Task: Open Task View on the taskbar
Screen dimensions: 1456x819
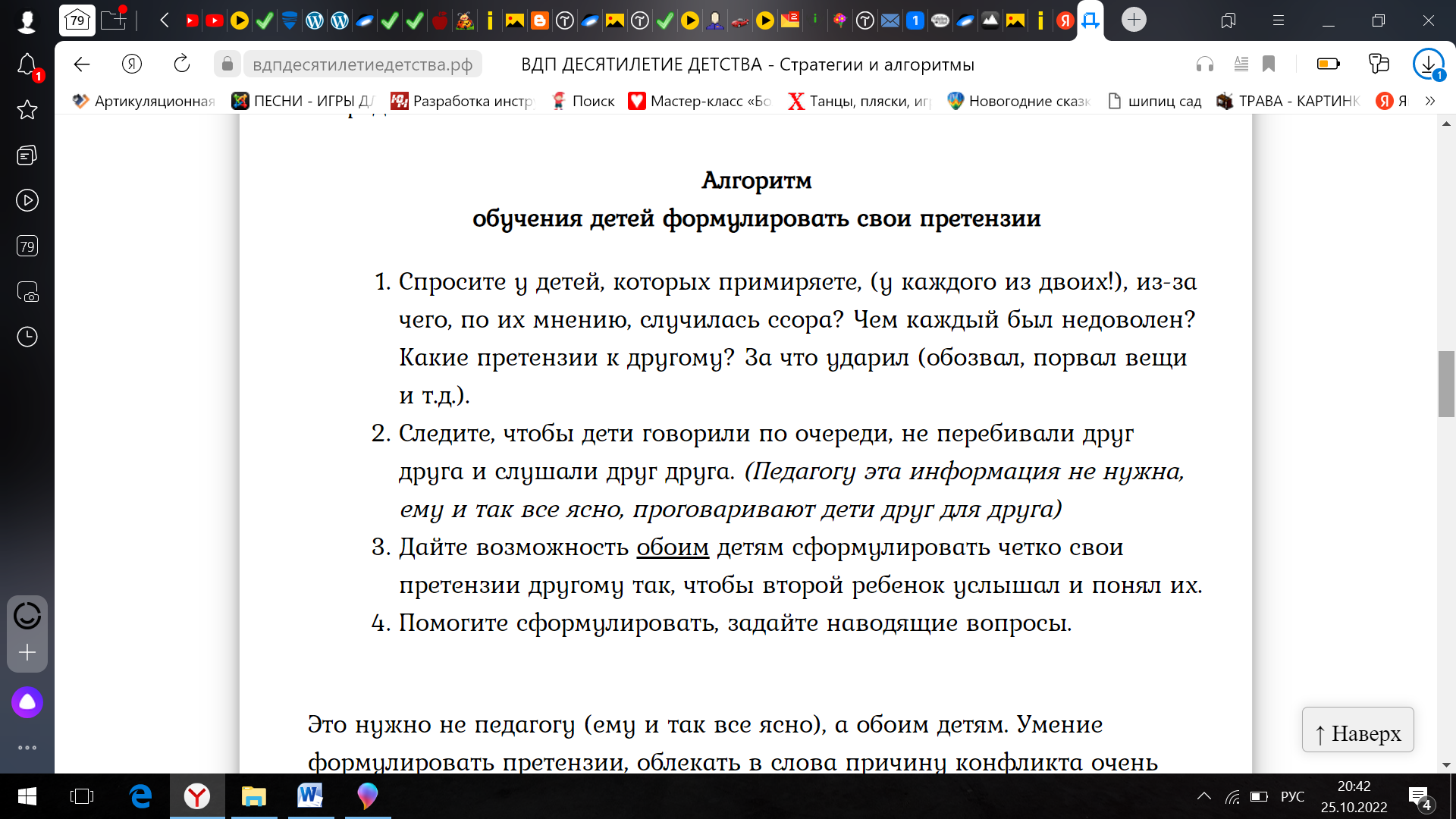Action: click(x=82, y=796)
